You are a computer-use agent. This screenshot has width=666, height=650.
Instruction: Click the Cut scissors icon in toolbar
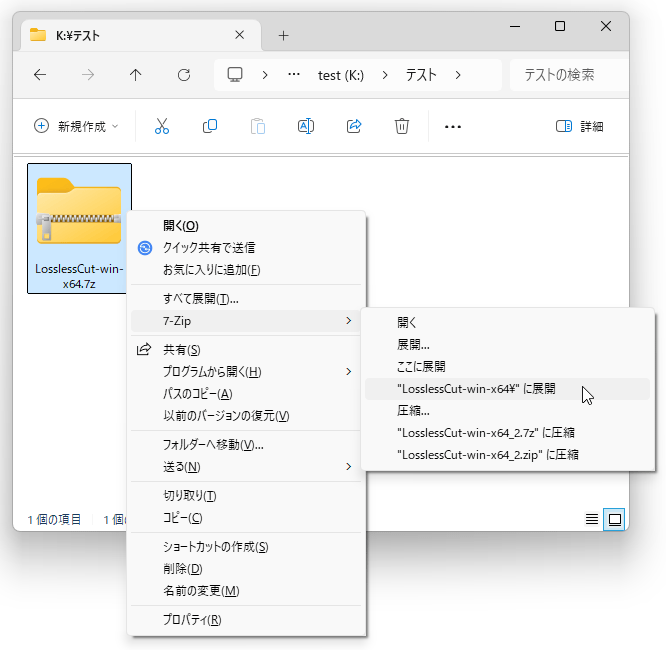coord(162,126)
